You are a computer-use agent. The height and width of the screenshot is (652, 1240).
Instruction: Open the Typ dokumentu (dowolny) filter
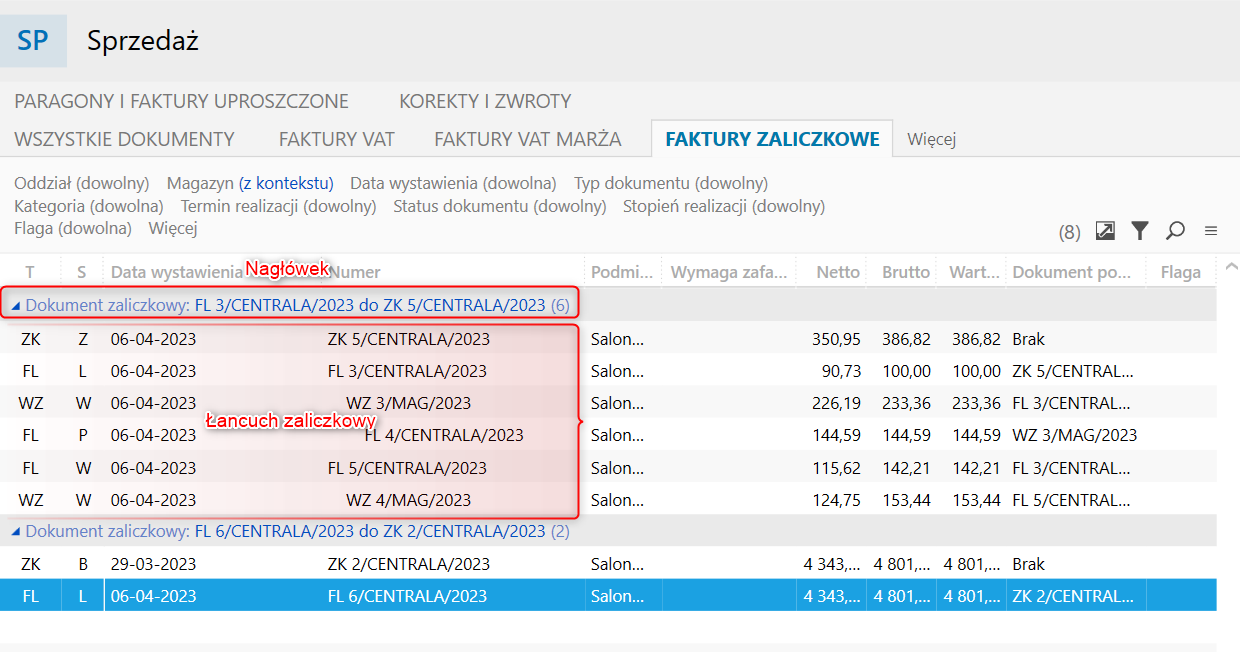pyautogui.click(x=671, y=183)
